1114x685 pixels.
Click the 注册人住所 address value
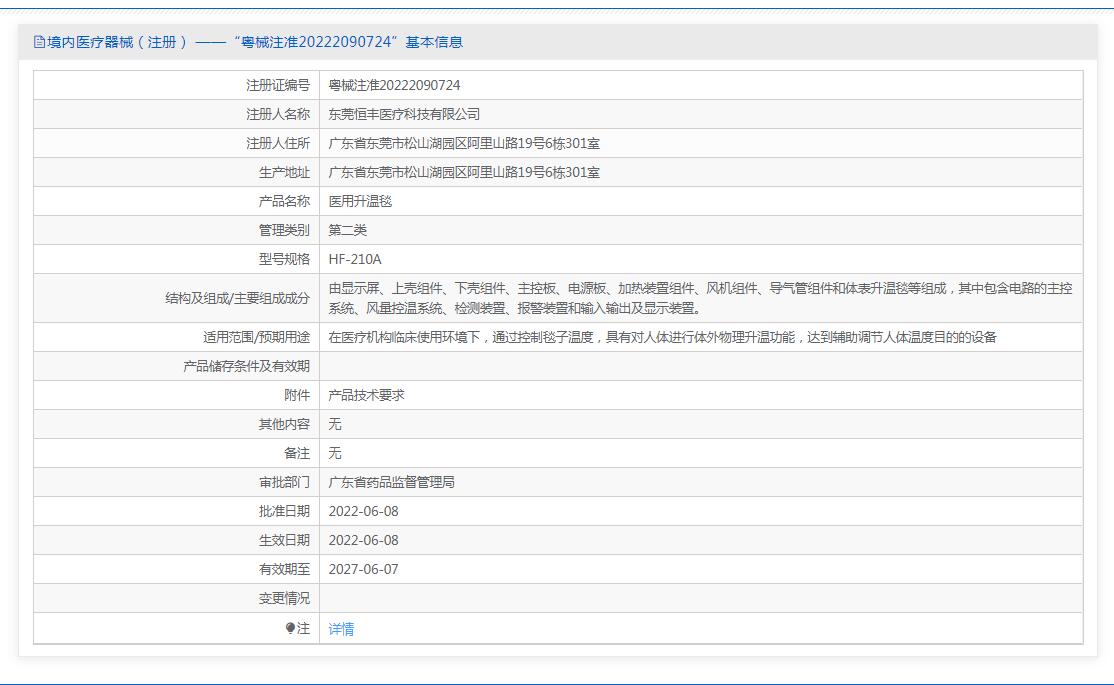pos(464,143)
